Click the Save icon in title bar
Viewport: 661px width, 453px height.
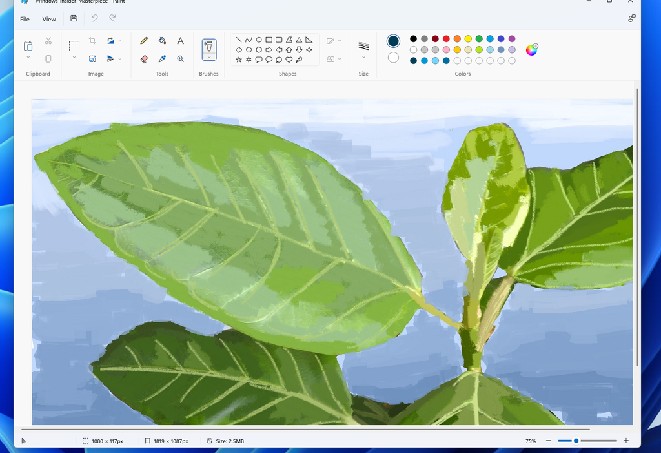[74, 18]
